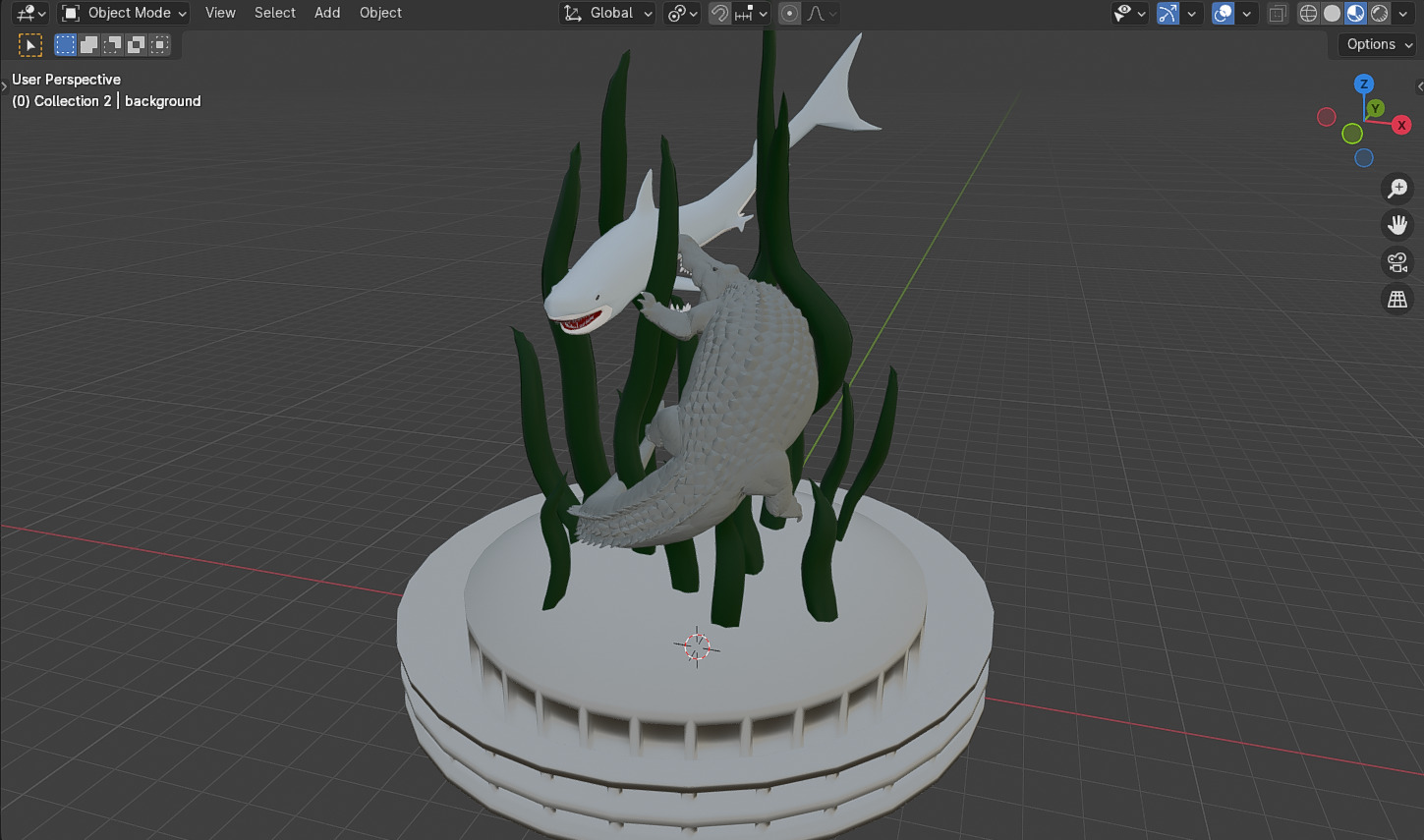Click the X axis on navigation gizmo
The height and width of the screenshot is (840, 1424).
click(x=1401, y=125)
